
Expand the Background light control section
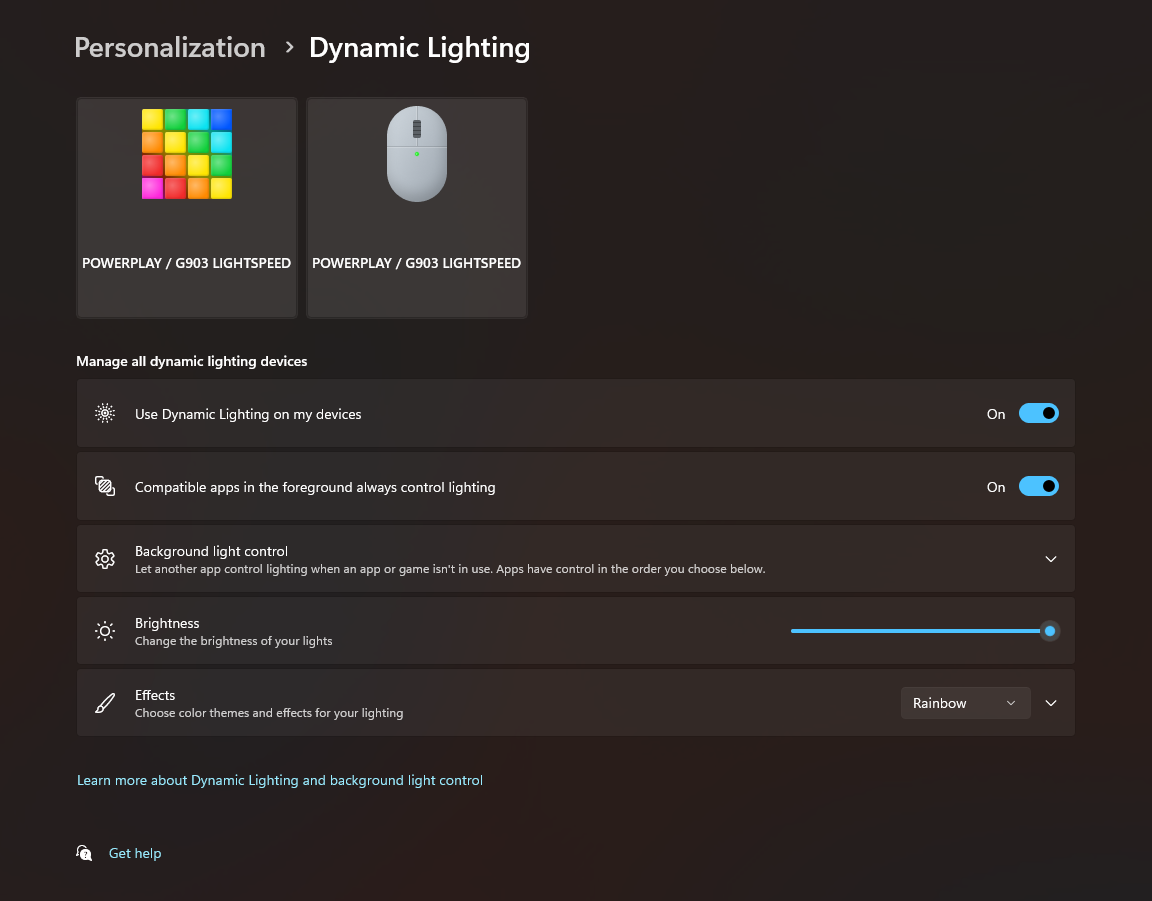coord(1050,559)
